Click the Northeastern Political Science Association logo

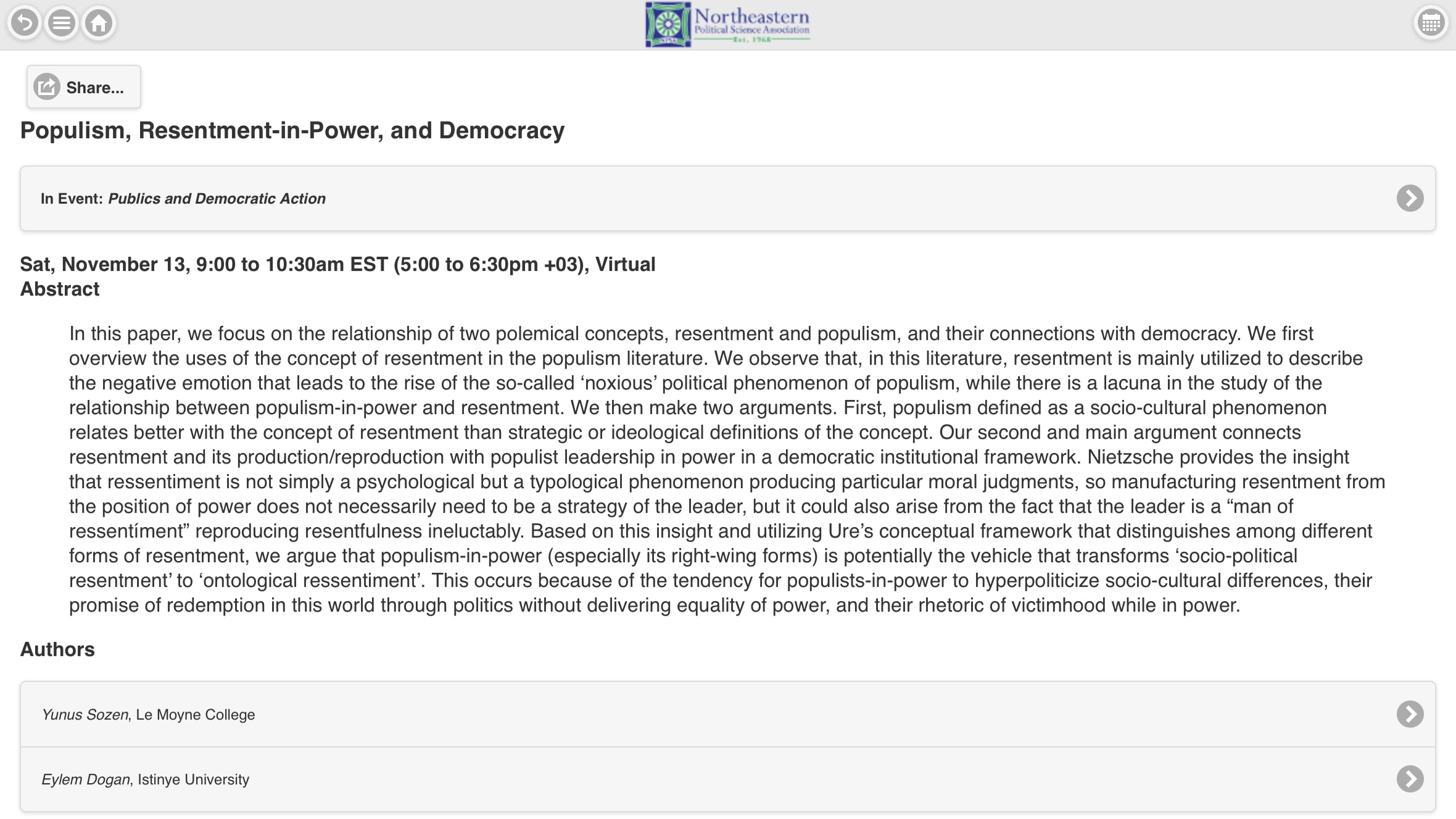click(728, 25)
